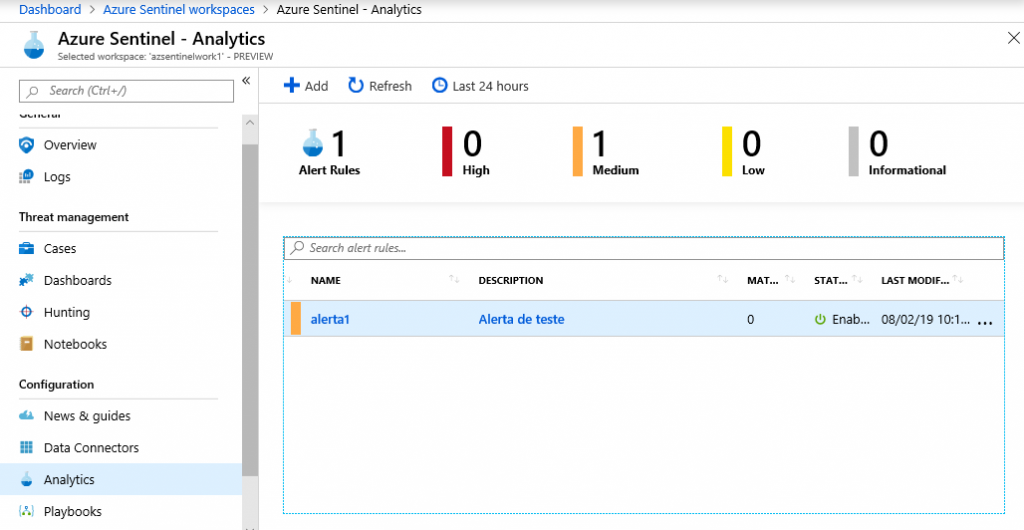This screenshot has width=1024, height=530.
Task: Click the Search alert rules field
Action: tap(644, 248)
